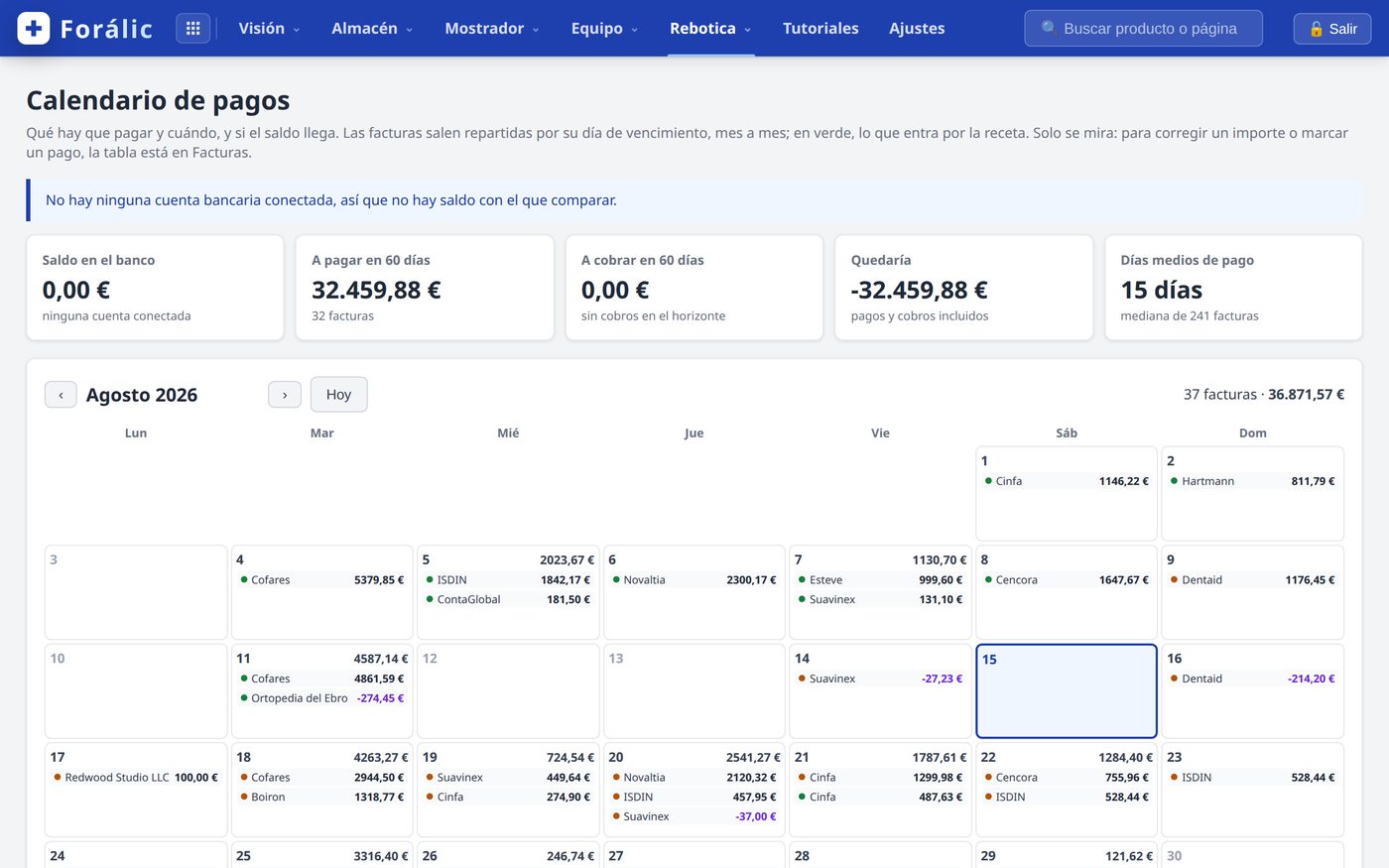Jump to today with Hoy button
The image size is (1389, 868).
click(x=338, y=395)
